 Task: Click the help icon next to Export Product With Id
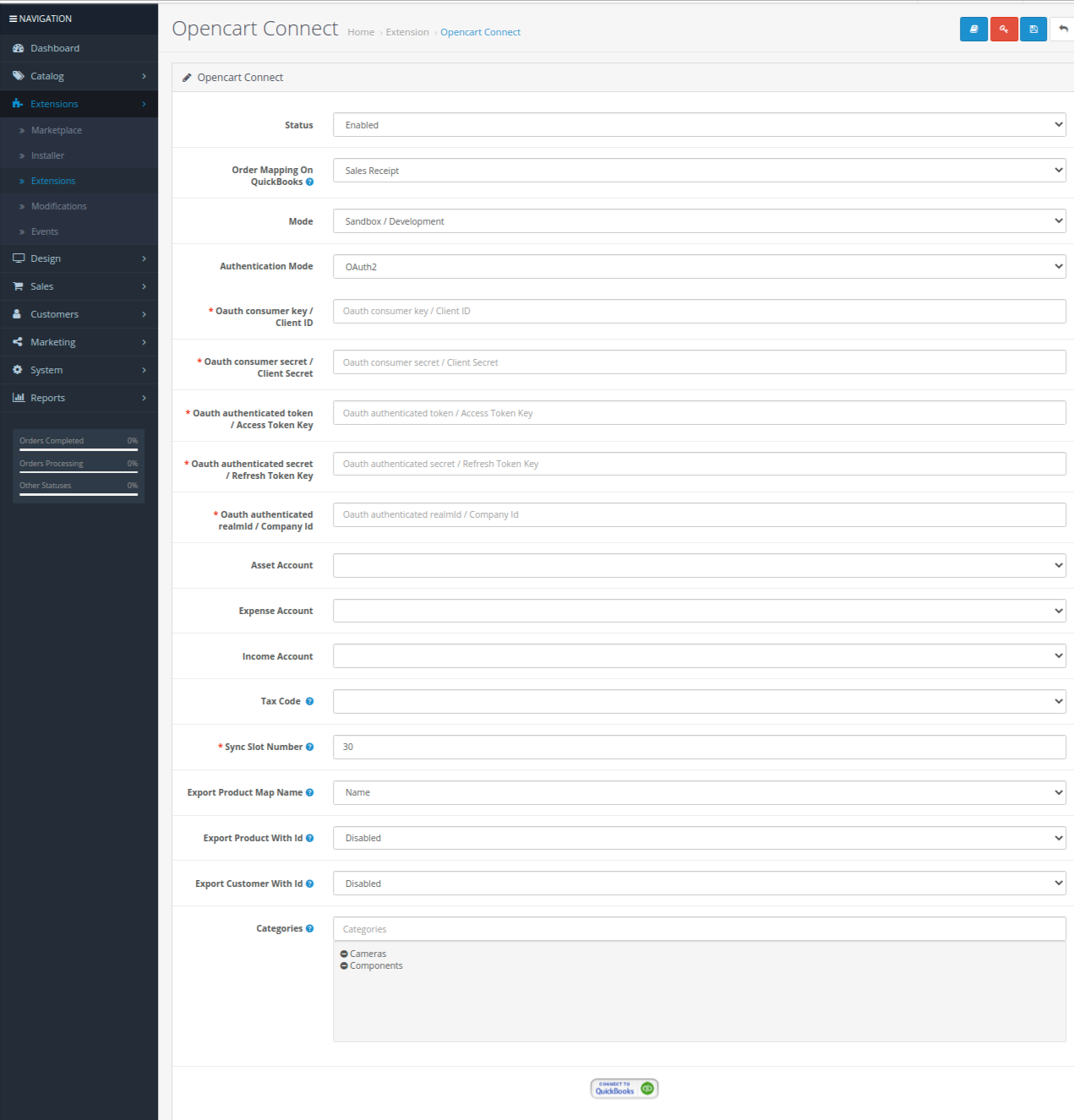pos(309,838)
